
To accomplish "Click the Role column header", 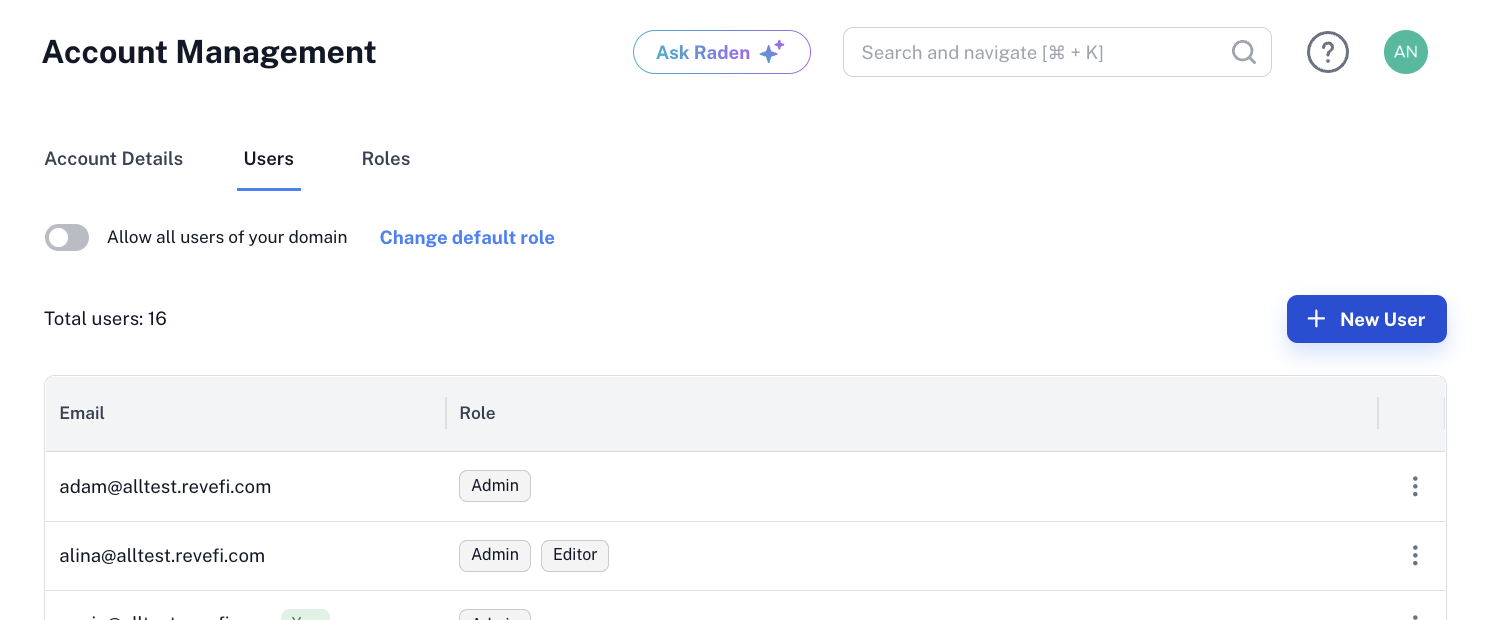I will (x=477, y=413).
